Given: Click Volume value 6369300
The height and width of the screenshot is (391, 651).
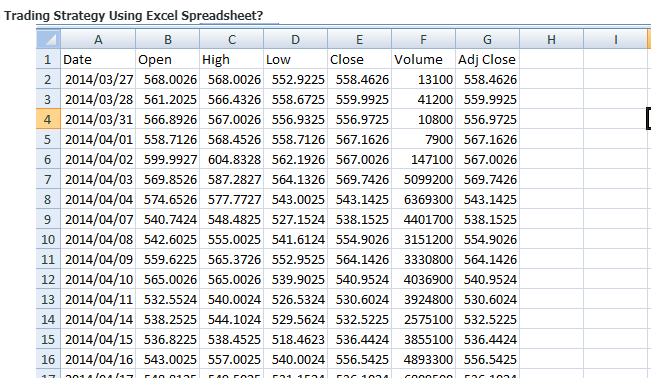Looking at the screenshot, I should tap(423, 199).
